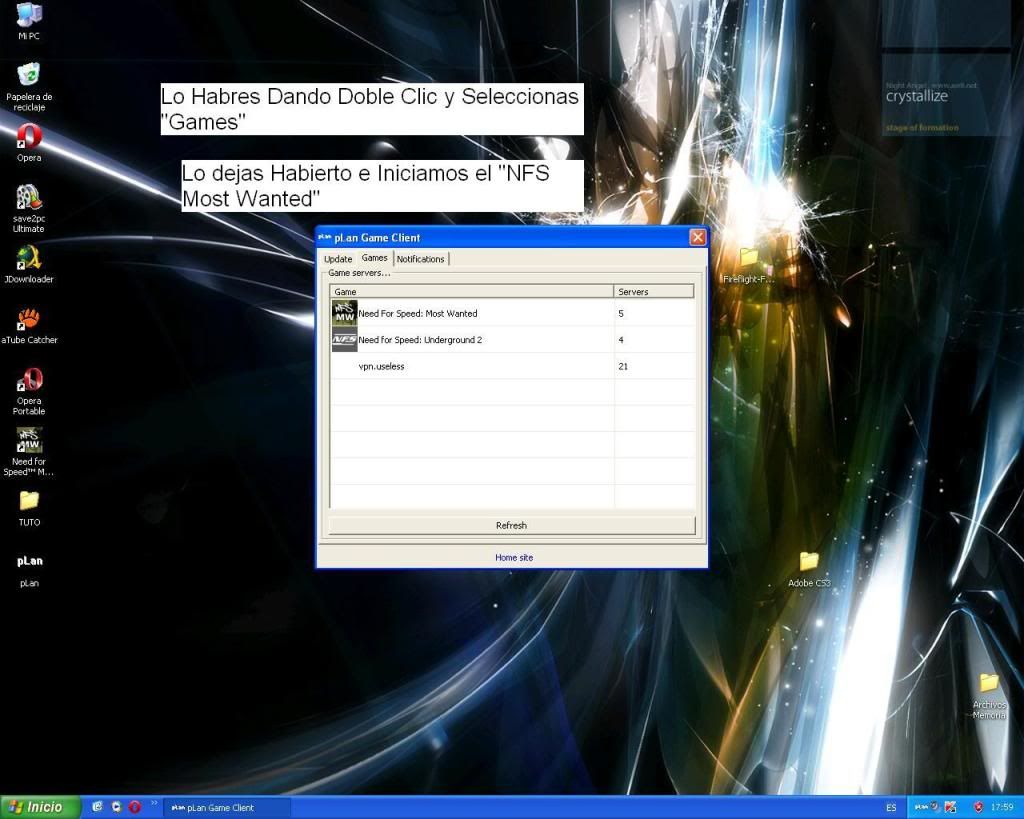Click server count 21 for vpn.useless
This screenshot has width=1024, height=819.
click(623, 366)
